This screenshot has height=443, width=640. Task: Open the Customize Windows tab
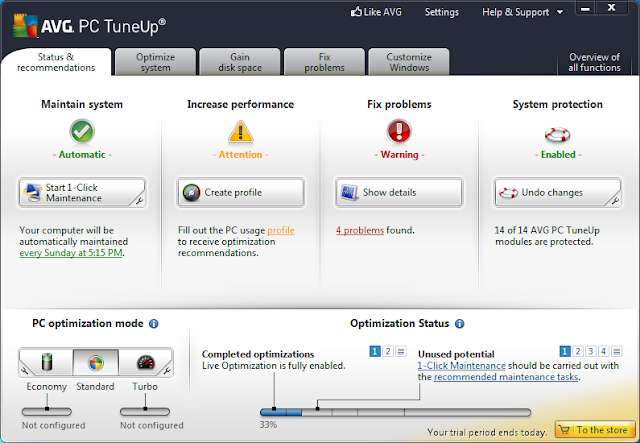click(409, 62)
